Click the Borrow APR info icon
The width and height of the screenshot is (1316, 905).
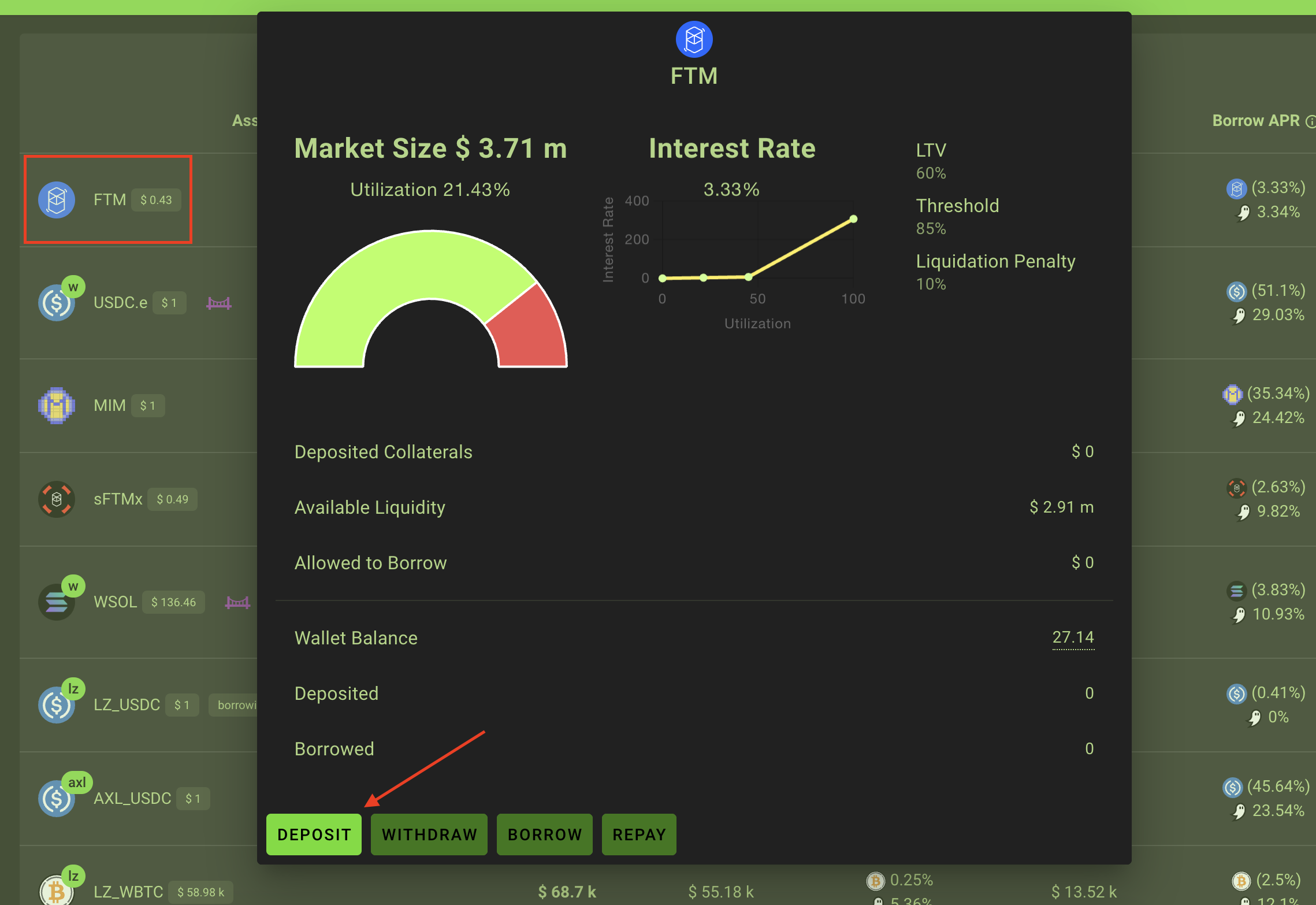(x=1310, y=121)
